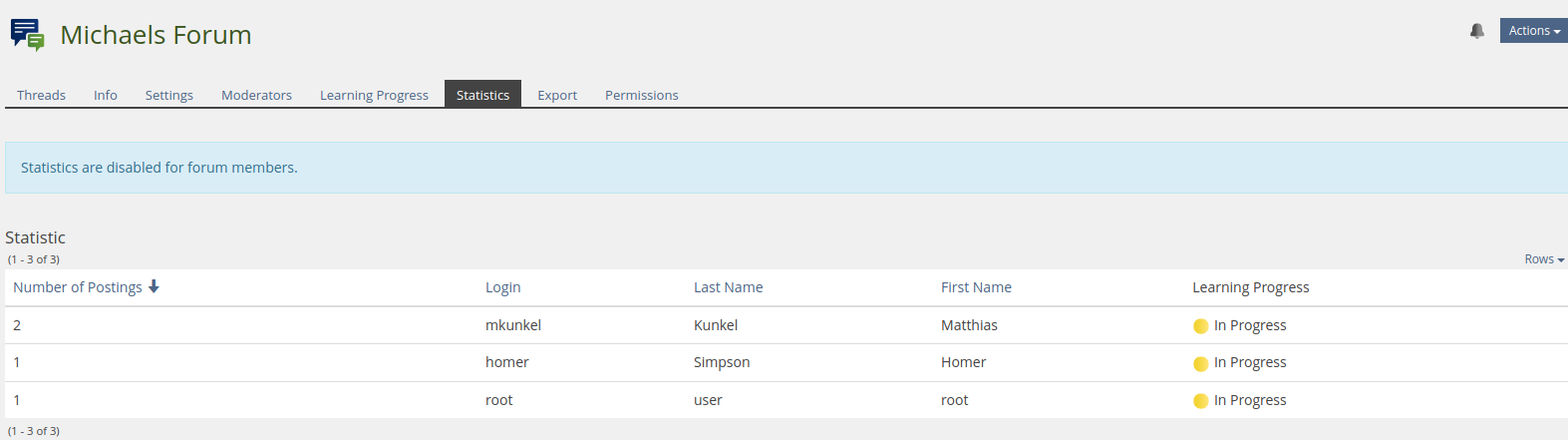The width and height of the screenshot is (1568, 440).
Task: Sort by Number of Postings column
Action: click(78, 287)
